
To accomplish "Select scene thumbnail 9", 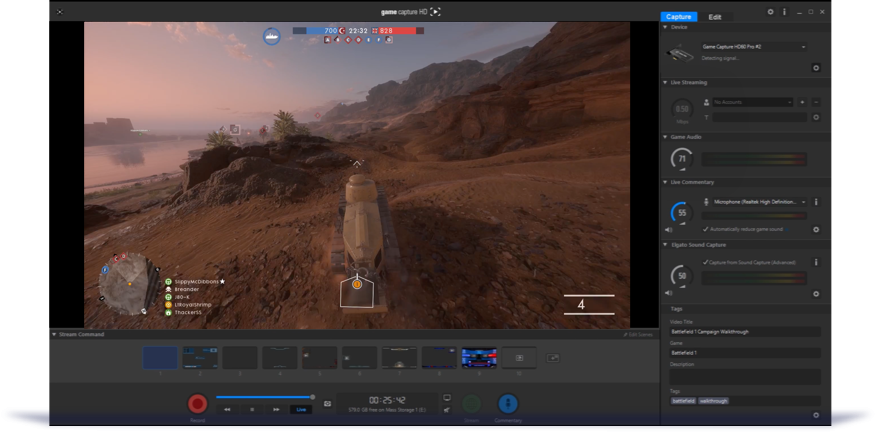I will (x=479, y=358).
